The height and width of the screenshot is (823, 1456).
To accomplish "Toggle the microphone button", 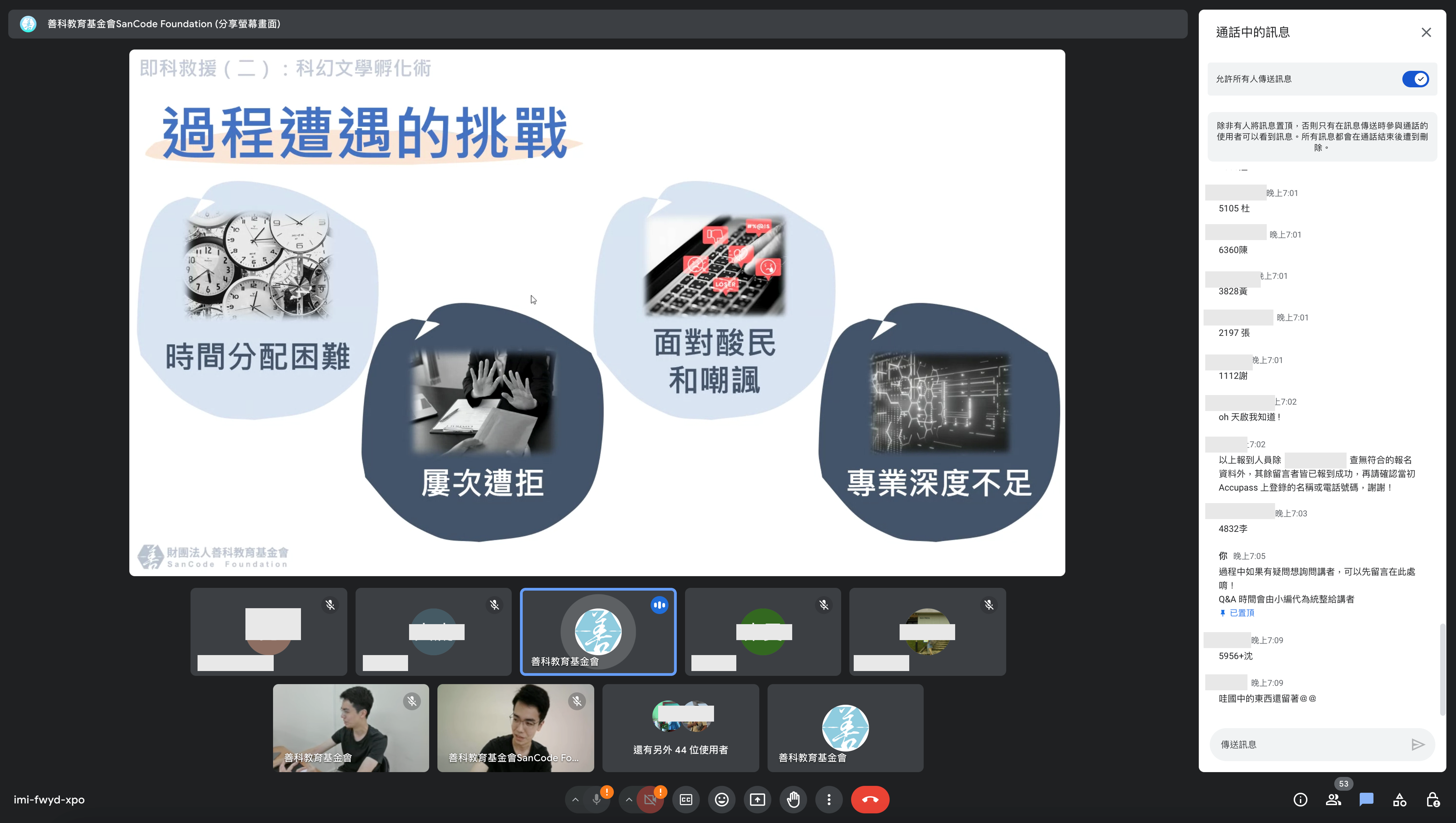I will 596,800.
